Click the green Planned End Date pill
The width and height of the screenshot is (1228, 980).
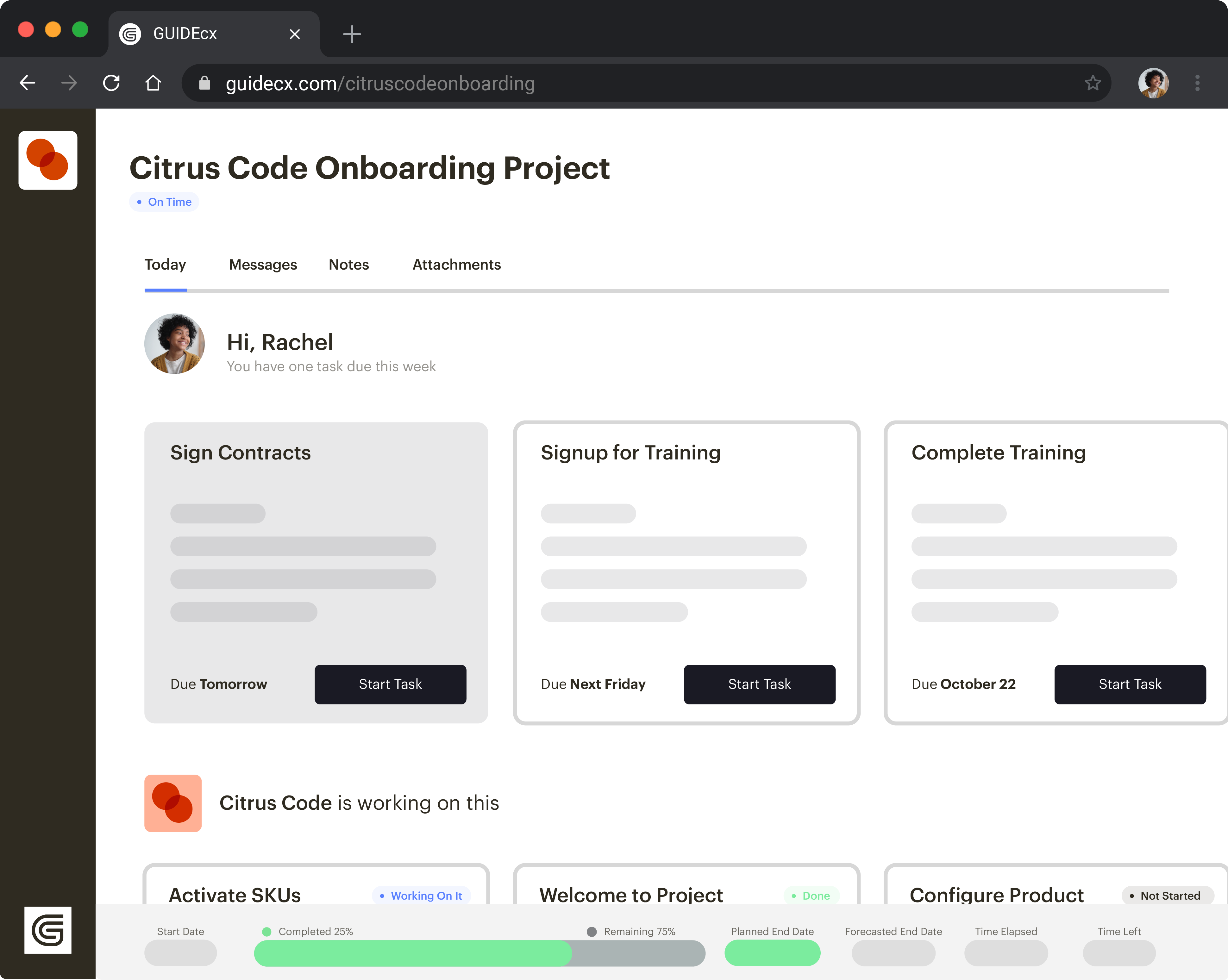[x=772, y=953]
